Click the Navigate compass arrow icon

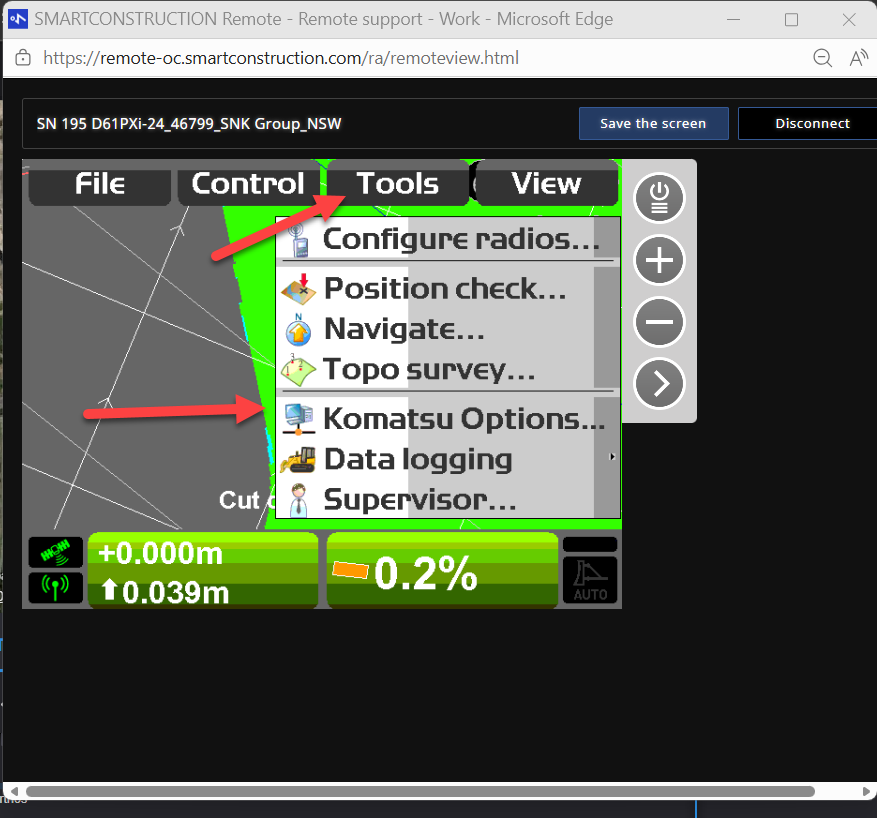coord(298,329)
